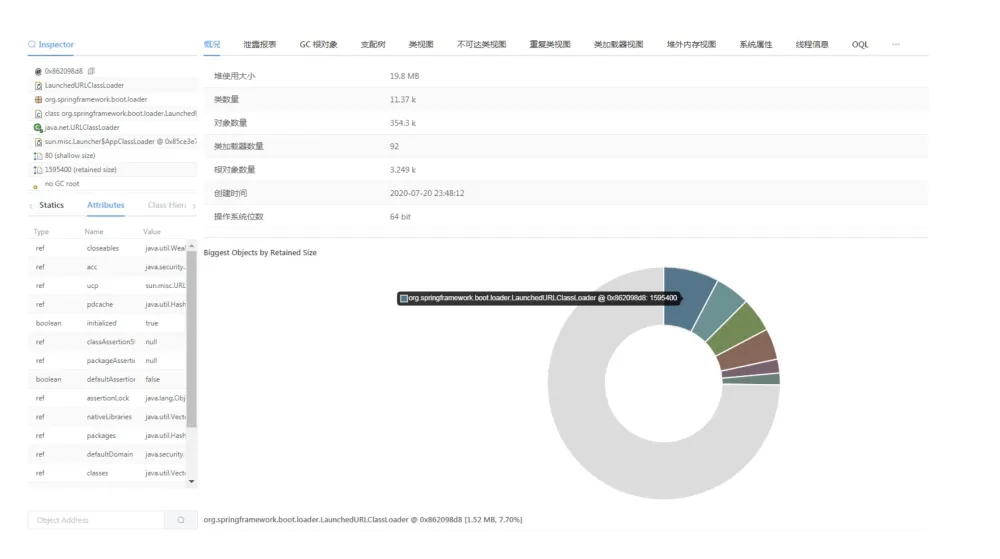
Task: Click the Name column header
Action: click(x=94, y=232)
